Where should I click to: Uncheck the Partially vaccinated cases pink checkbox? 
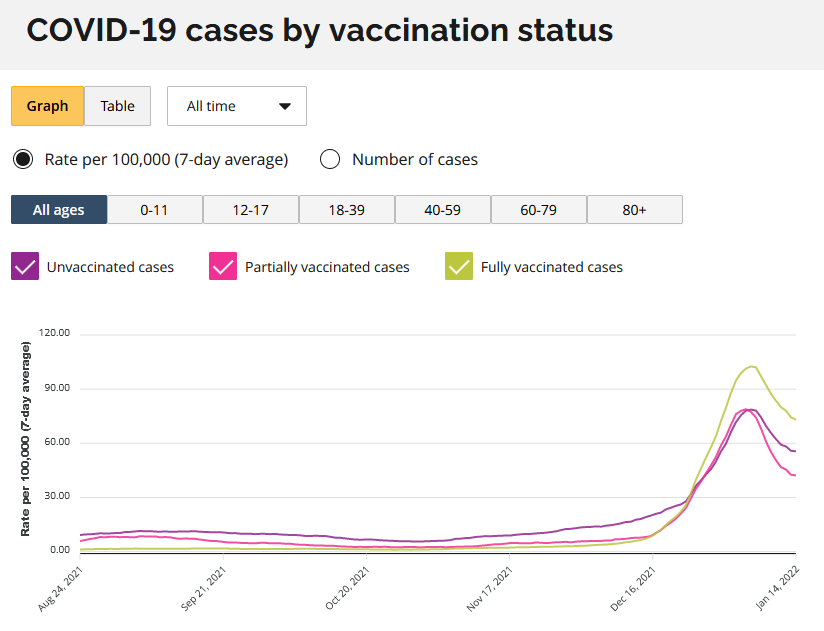click(223, 267)
